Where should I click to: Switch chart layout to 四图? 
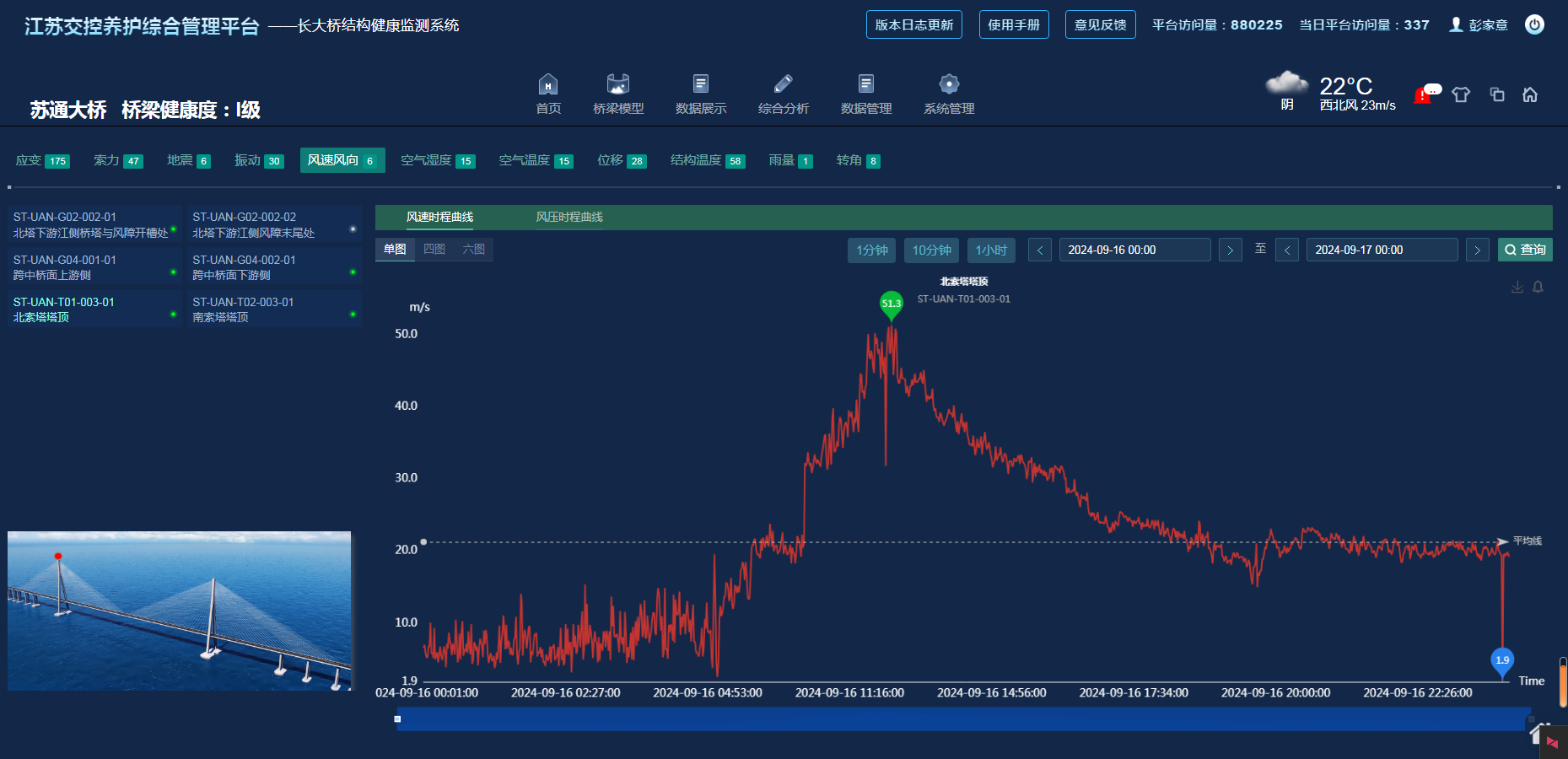coord(434,250)
